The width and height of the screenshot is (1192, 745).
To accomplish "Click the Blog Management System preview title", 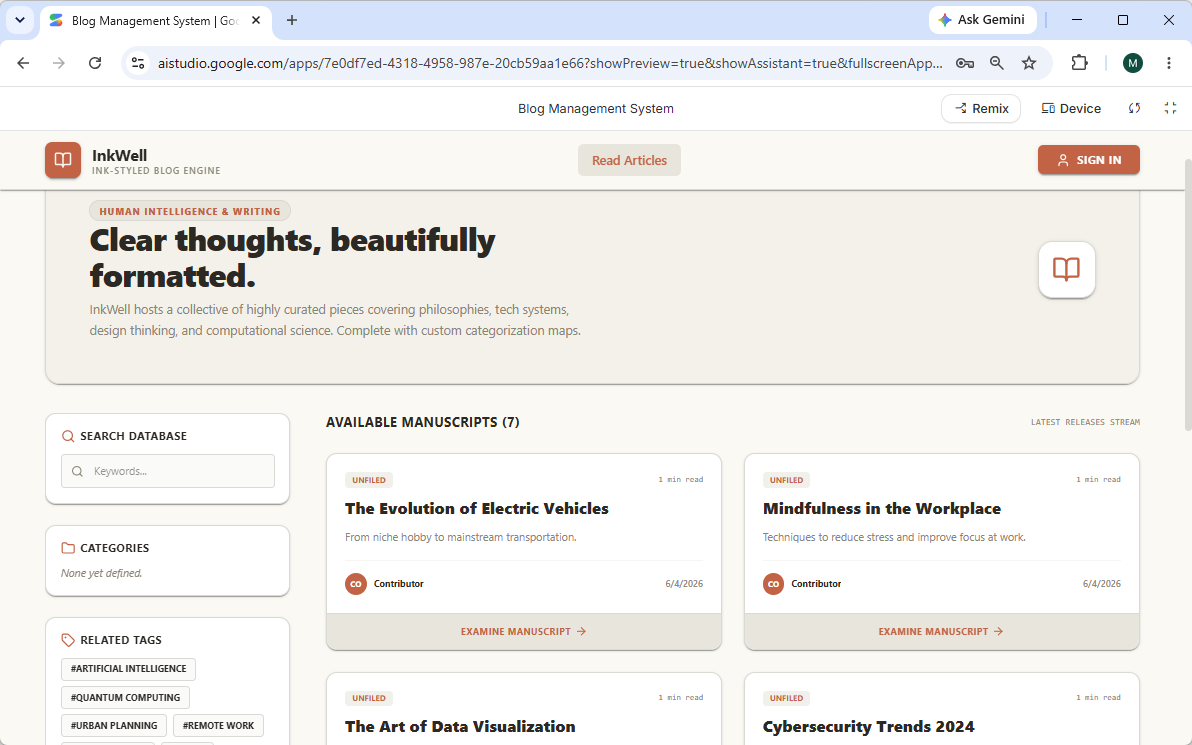I will click(595, 109).
